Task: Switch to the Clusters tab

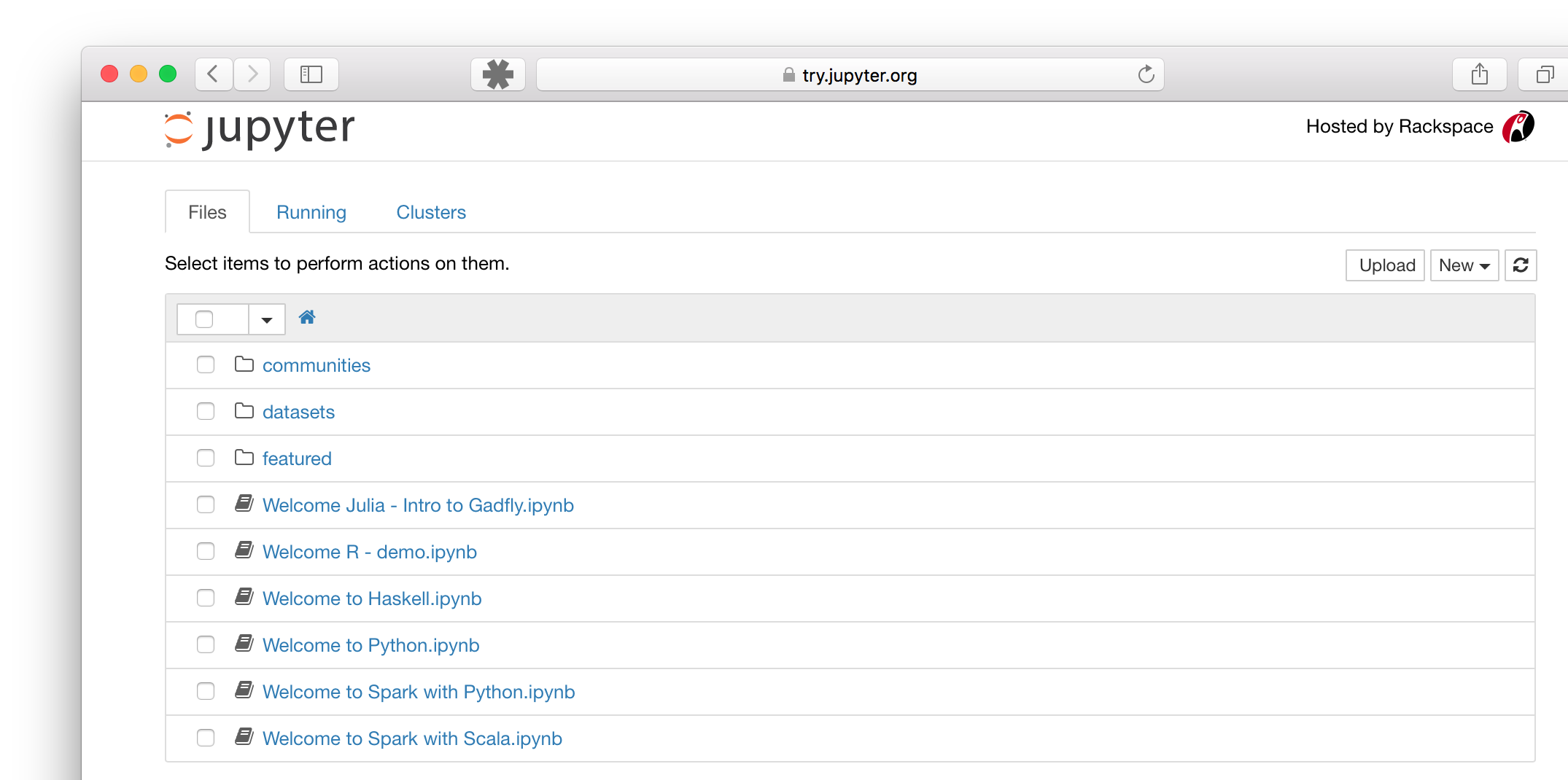Action: click(x=431, y=212)
